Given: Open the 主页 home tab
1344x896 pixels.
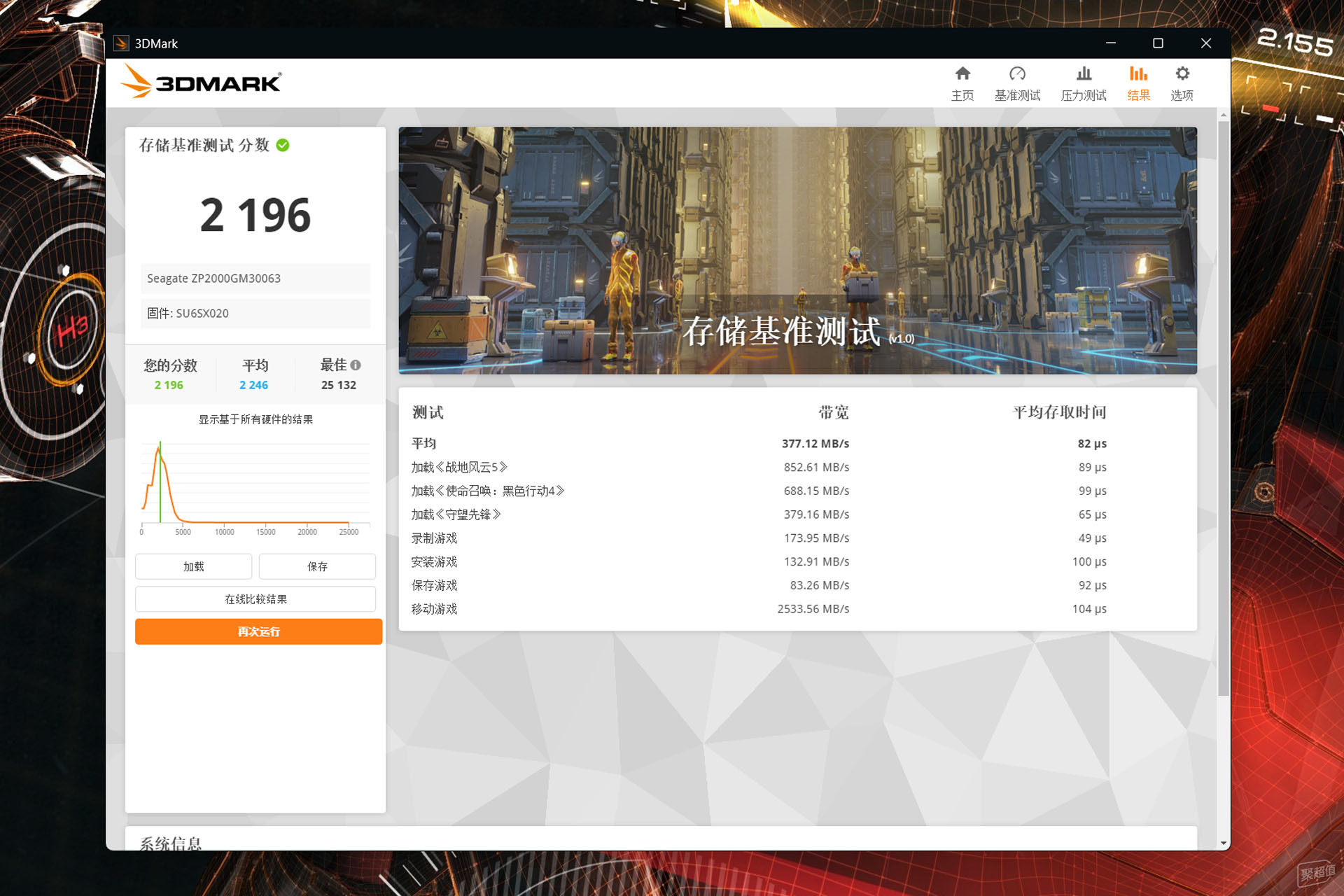Looking at the screenshot, I should point(962,83).
